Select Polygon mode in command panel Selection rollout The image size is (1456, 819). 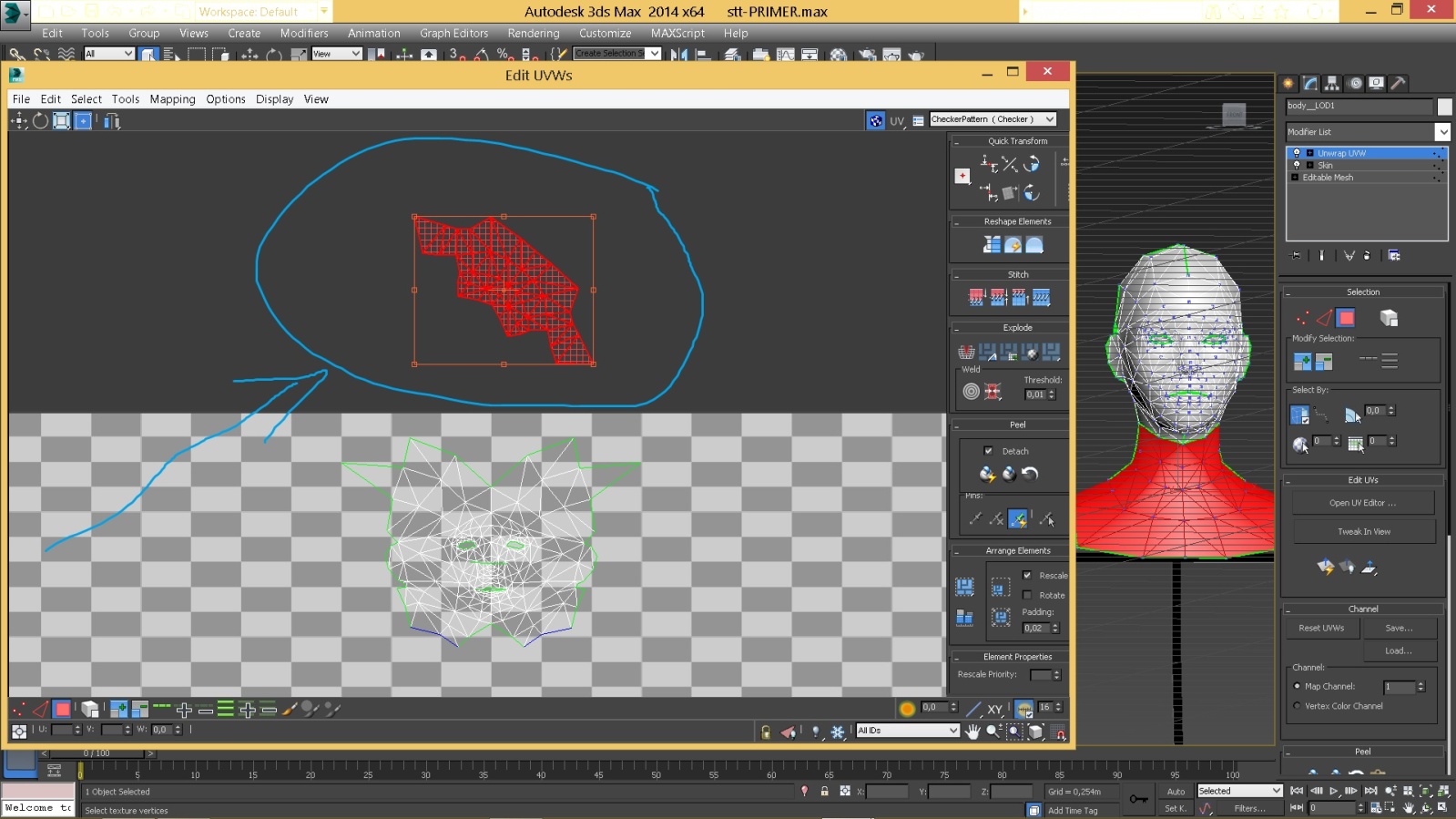point(1346,318)
